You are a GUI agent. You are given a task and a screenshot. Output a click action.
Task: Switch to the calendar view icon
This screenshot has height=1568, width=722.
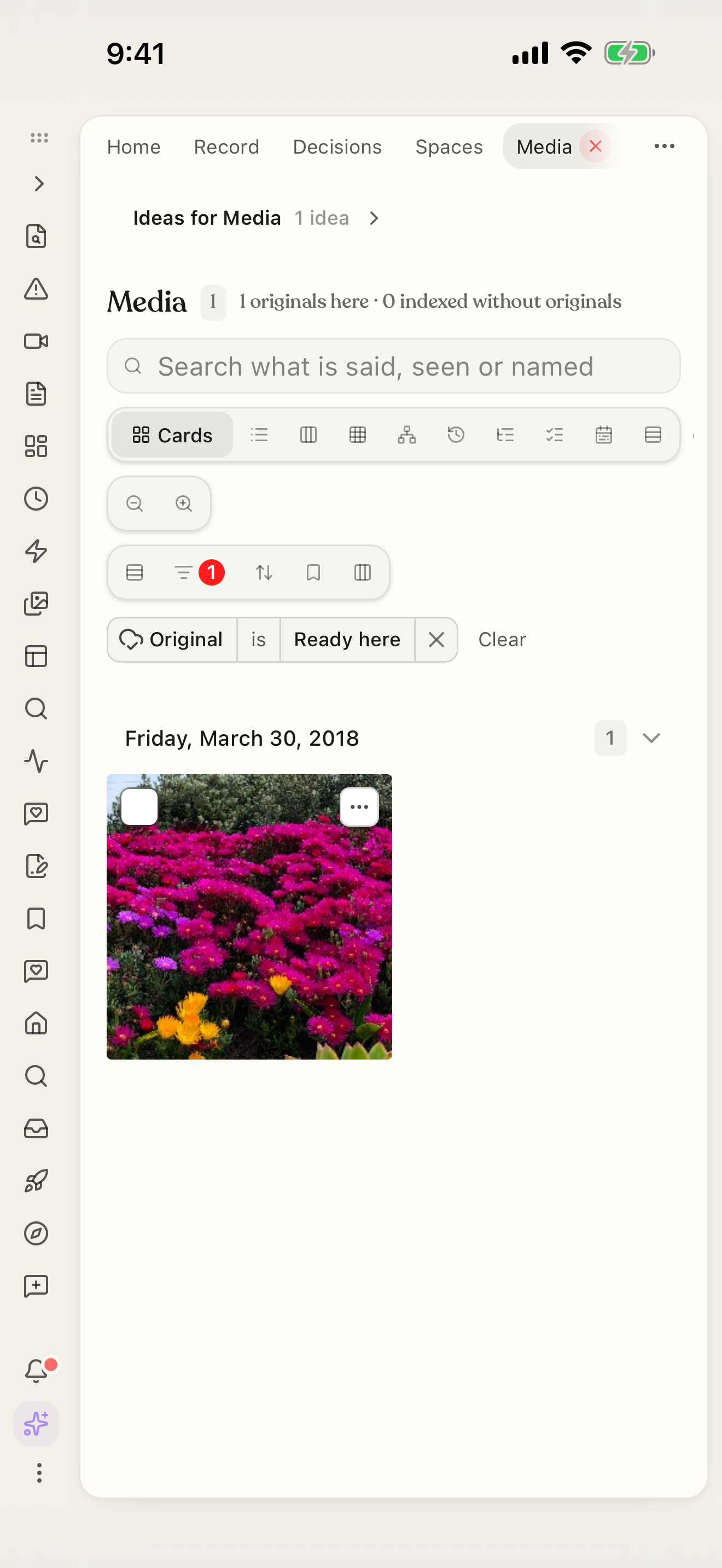click(x=603, y=435)
